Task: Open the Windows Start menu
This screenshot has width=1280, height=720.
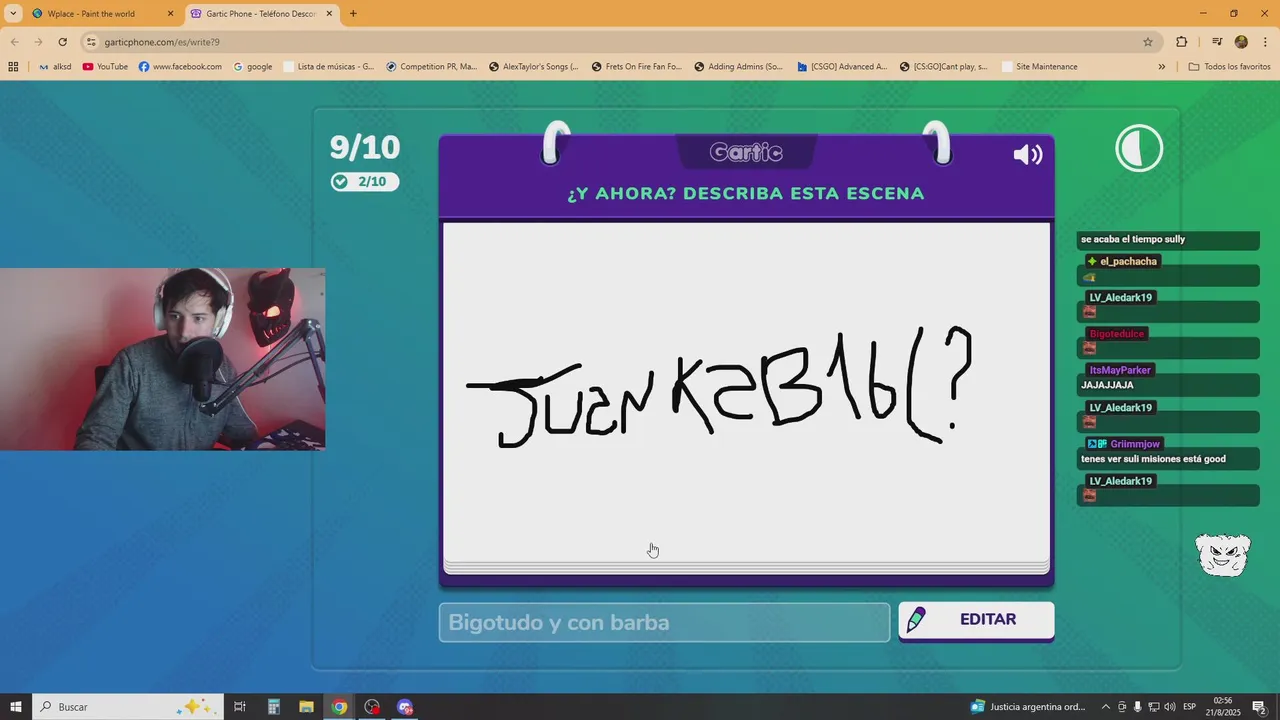Action: pyautogui.click(x=16, y=707)
